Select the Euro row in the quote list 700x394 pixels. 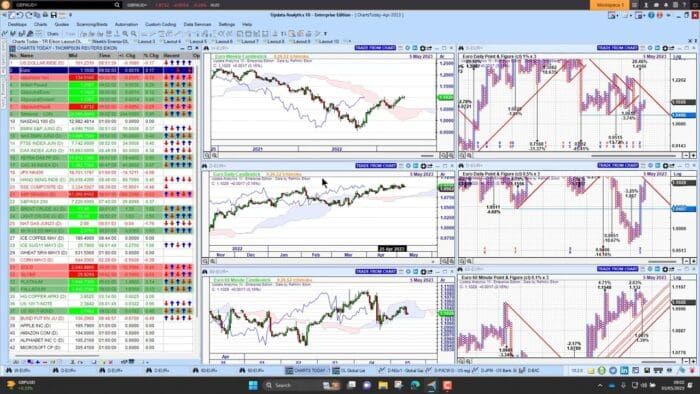pos(102,71)
